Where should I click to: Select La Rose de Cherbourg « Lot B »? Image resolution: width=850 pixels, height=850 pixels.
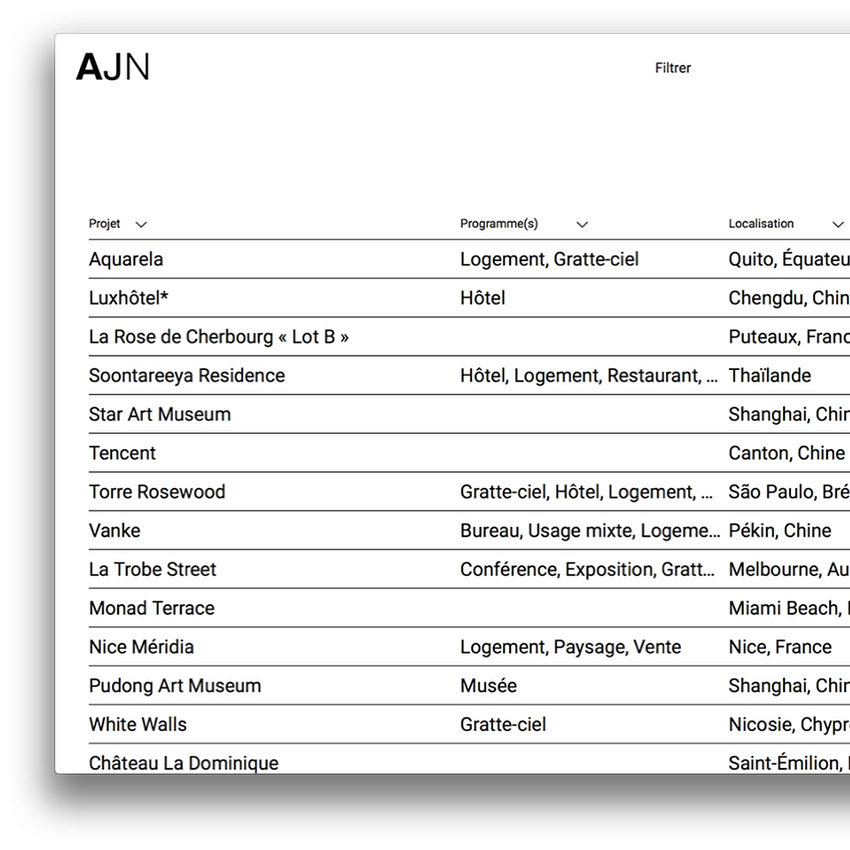(x=219, y=337)
